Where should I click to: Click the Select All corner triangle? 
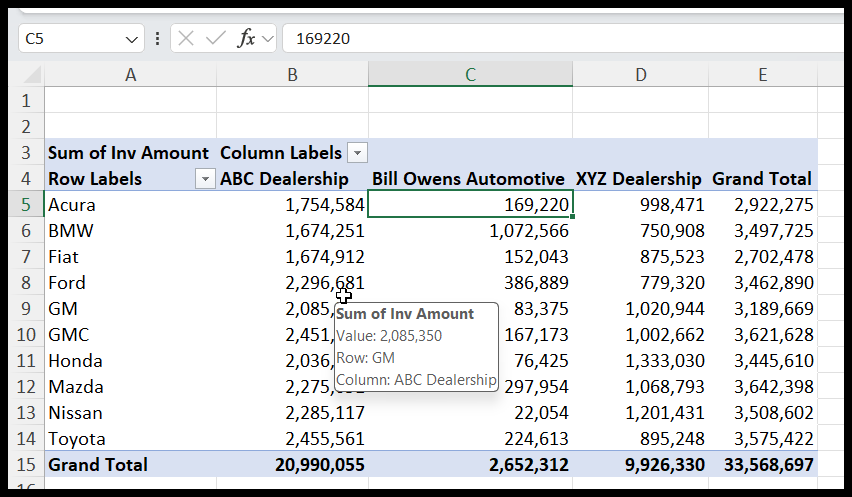(32, 74)
